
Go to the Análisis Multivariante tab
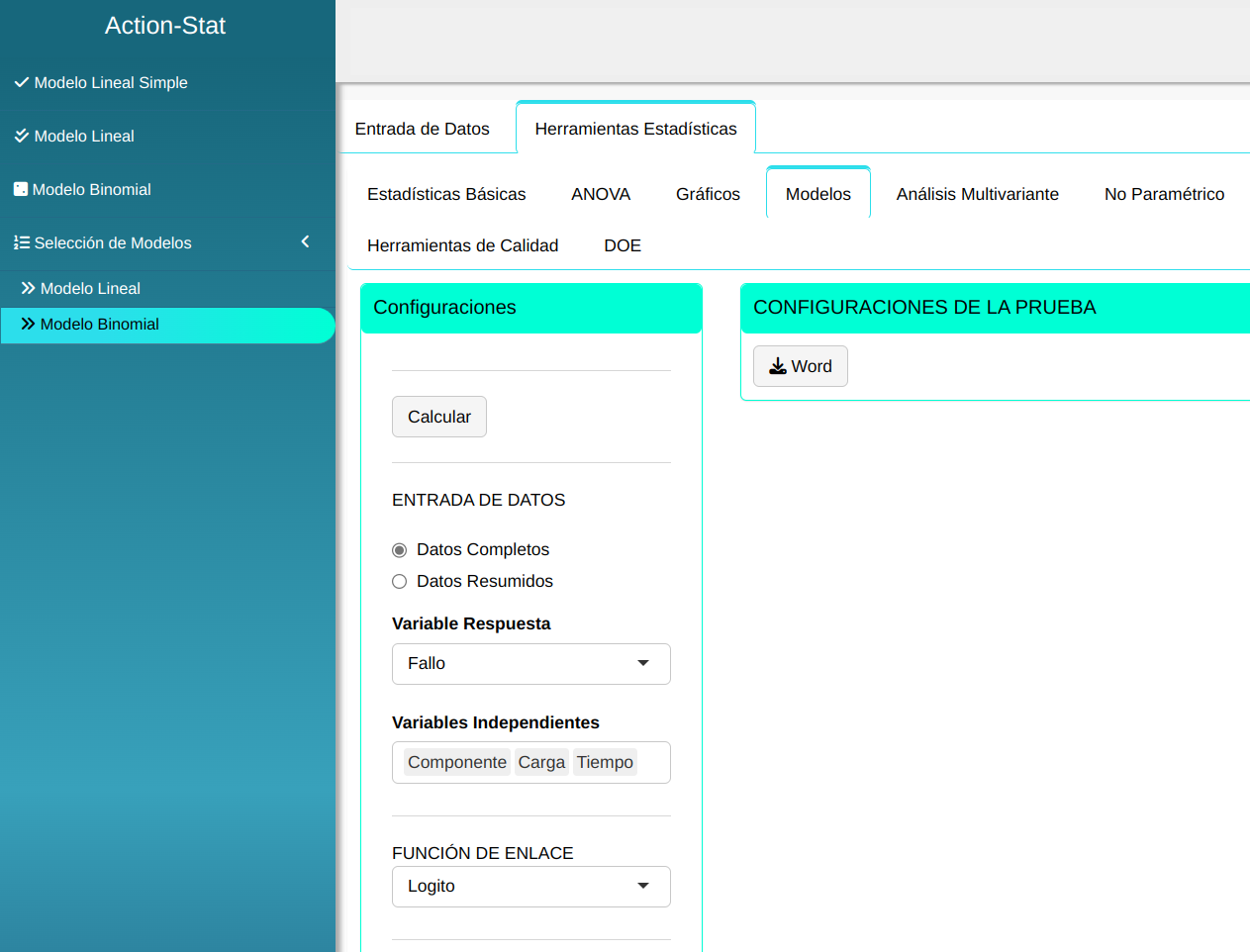coord(977,194)
